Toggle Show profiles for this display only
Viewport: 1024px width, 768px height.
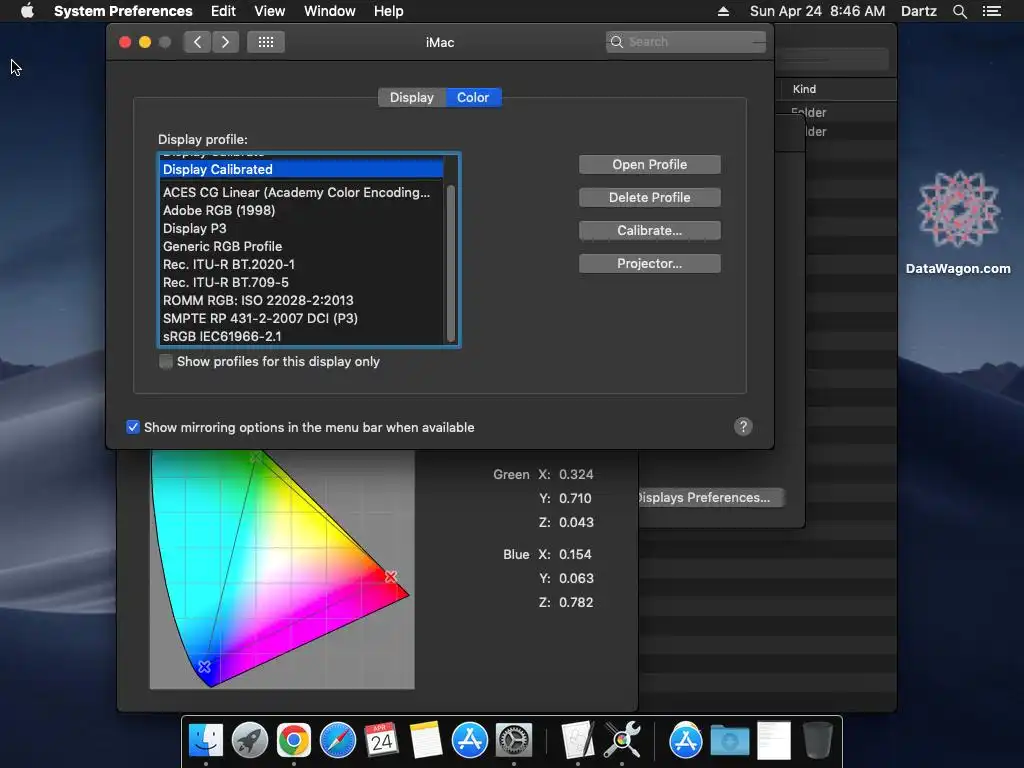point(166,361)
